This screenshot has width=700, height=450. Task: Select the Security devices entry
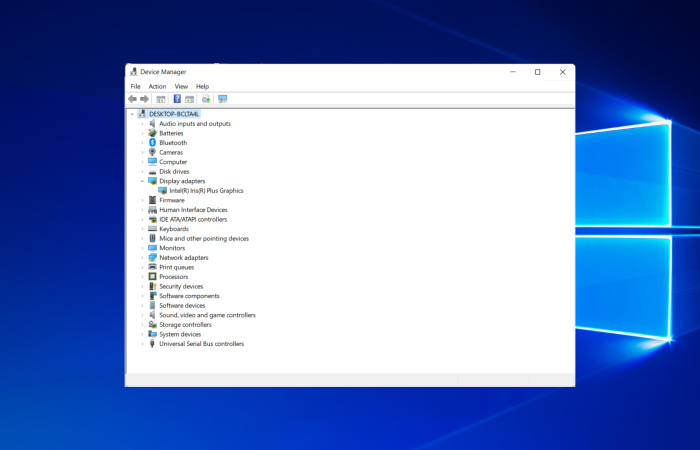tap(181, 287)
